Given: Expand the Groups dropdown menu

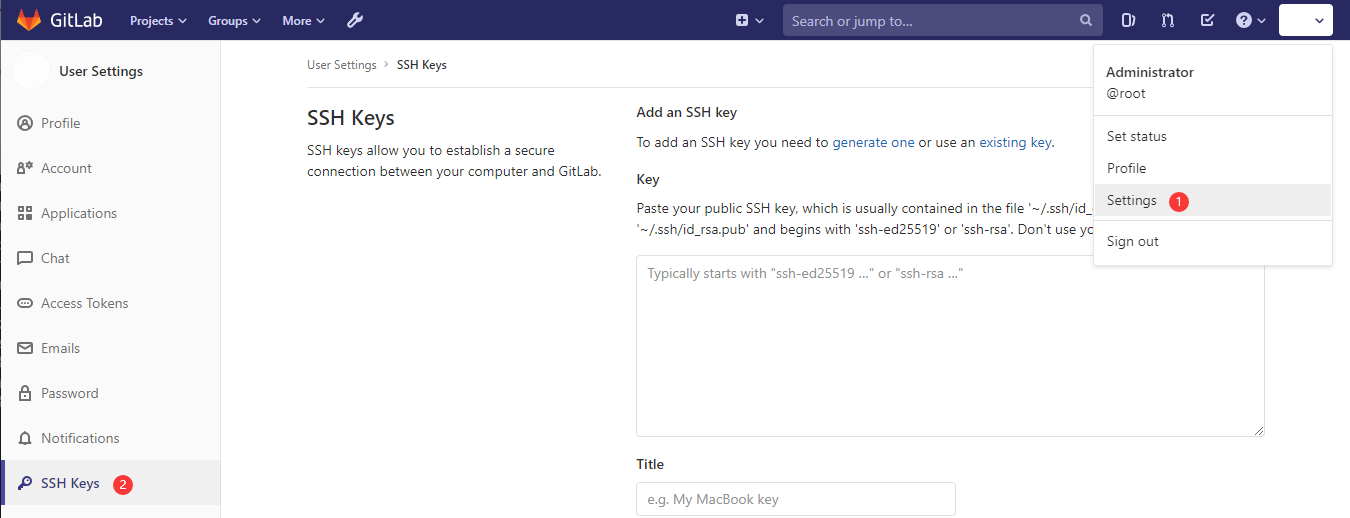Looking at the screenshot, I should [234, 20].
